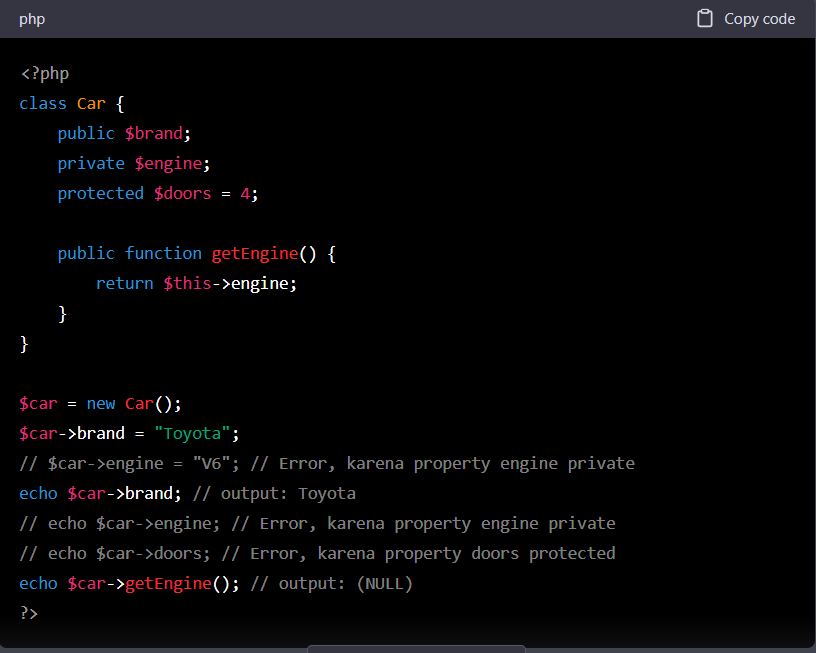The image size is (816, 653).
Task: Select the Car class name
Action: click(90, 103)
